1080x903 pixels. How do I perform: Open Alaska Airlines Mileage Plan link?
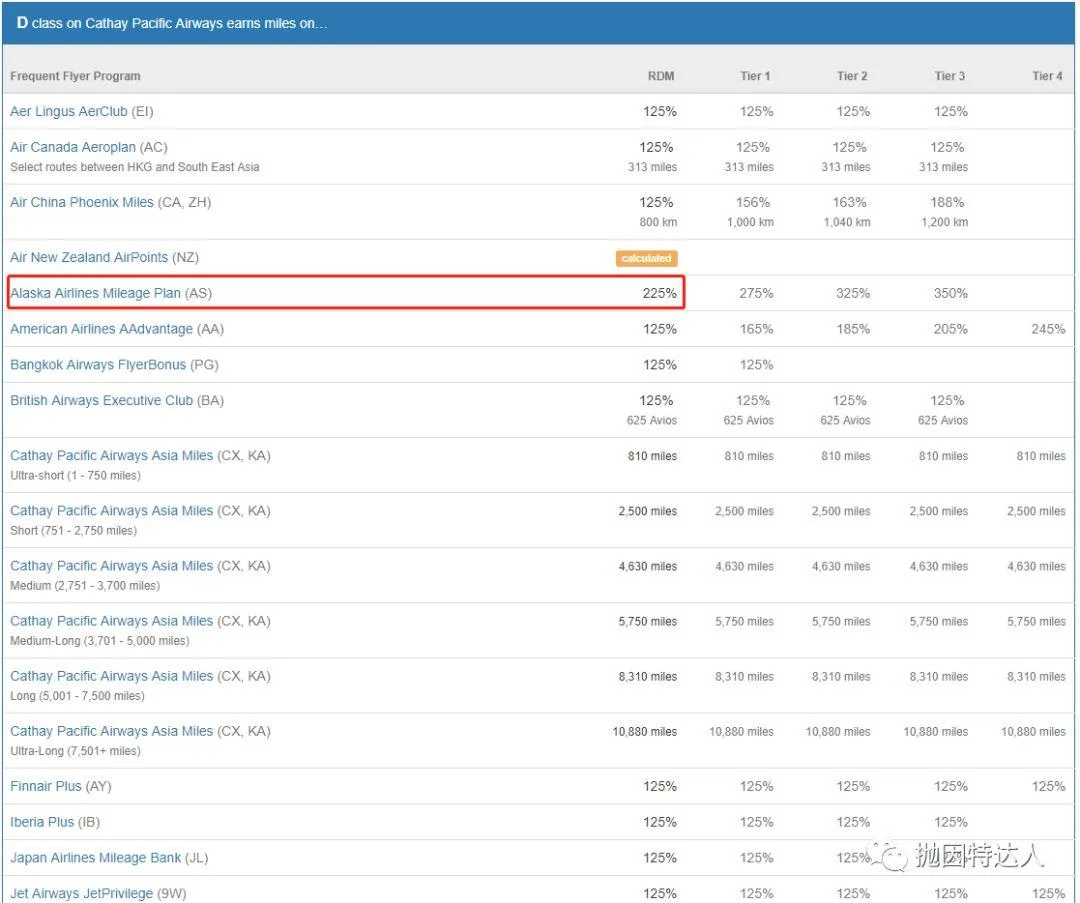click(x=95, y=293)
